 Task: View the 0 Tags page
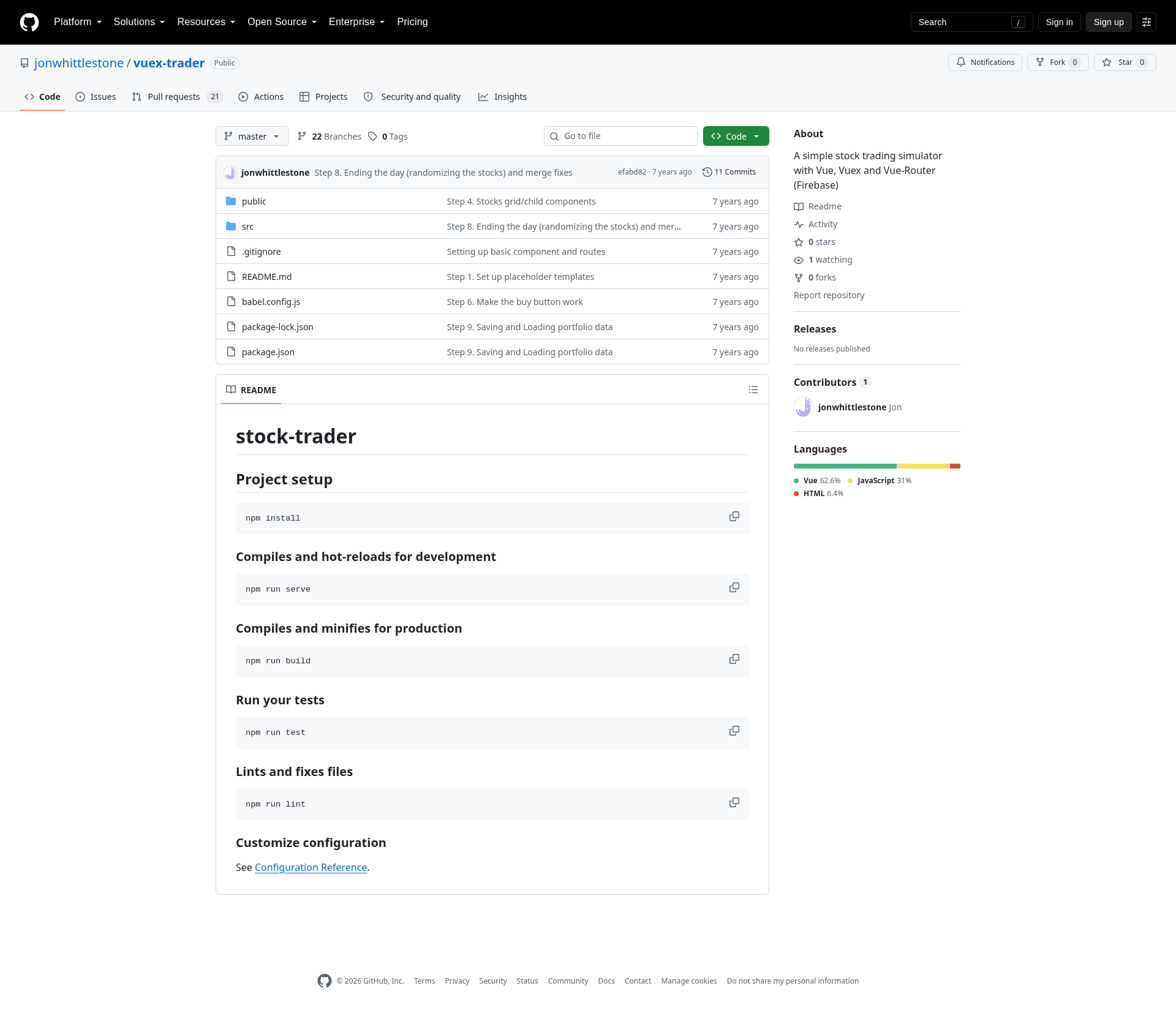[388, 136]
